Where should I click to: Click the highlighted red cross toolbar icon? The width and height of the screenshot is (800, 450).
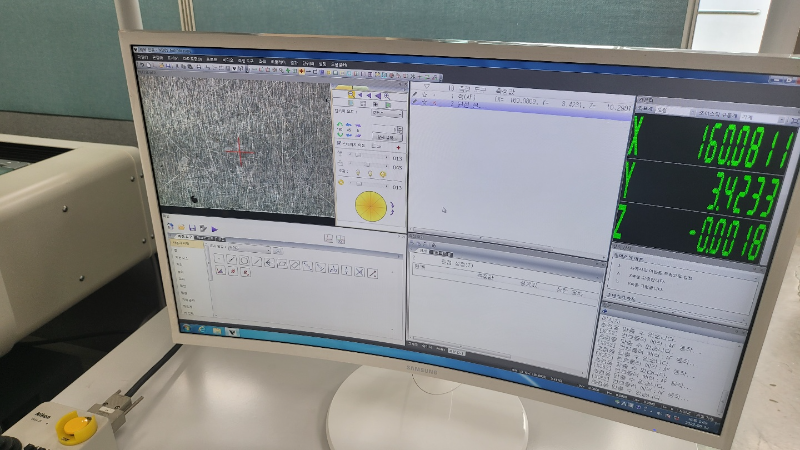(x=302, y=71)
